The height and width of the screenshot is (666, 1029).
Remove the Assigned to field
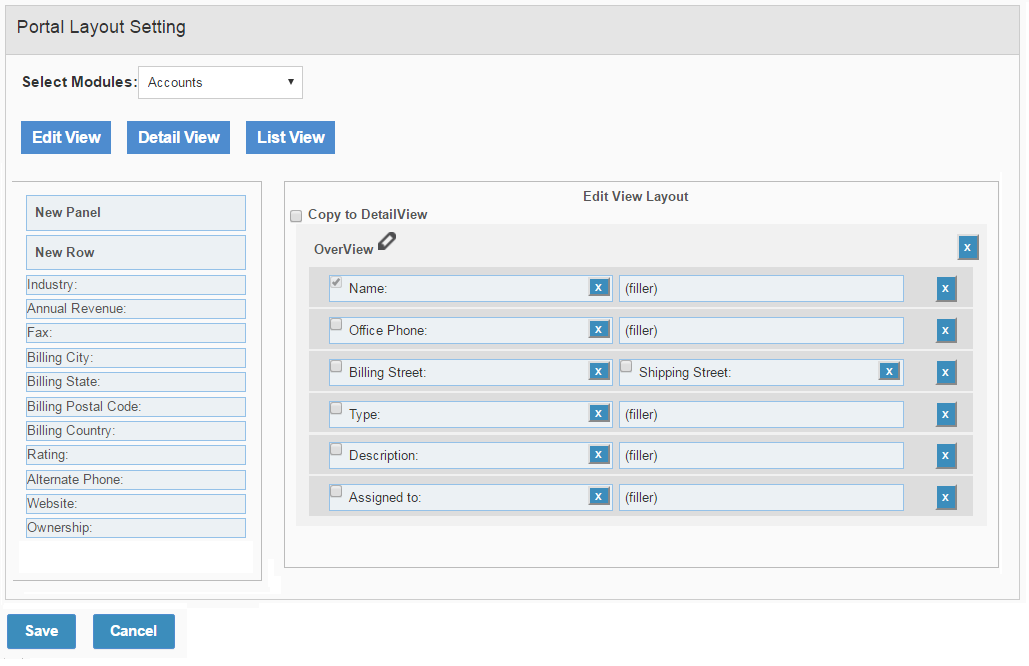pyautogui.click(x=598, y=497)
